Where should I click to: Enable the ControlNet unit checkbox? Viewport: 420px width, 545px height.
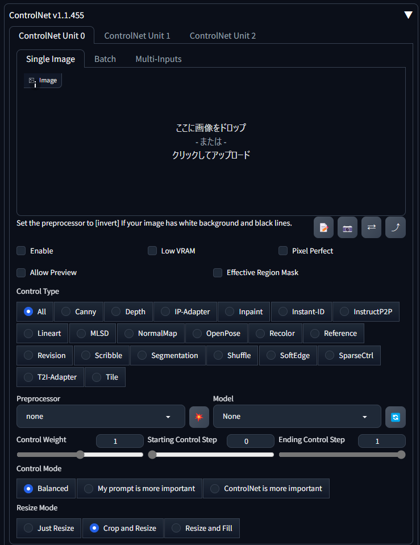point(21,251)
